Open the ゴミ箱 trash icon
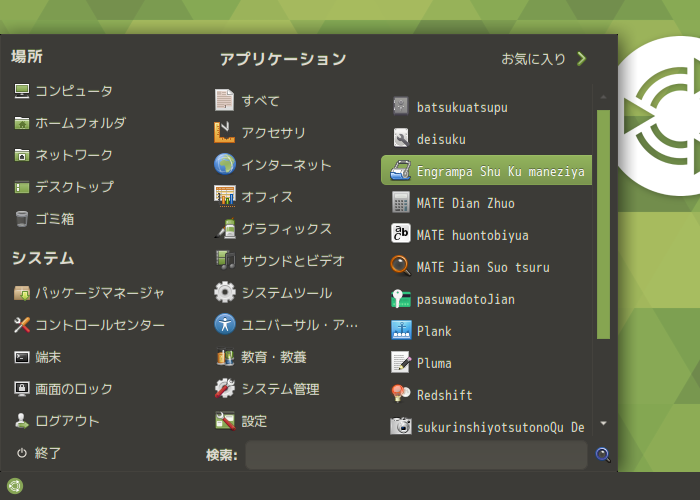 coord(21,219)
